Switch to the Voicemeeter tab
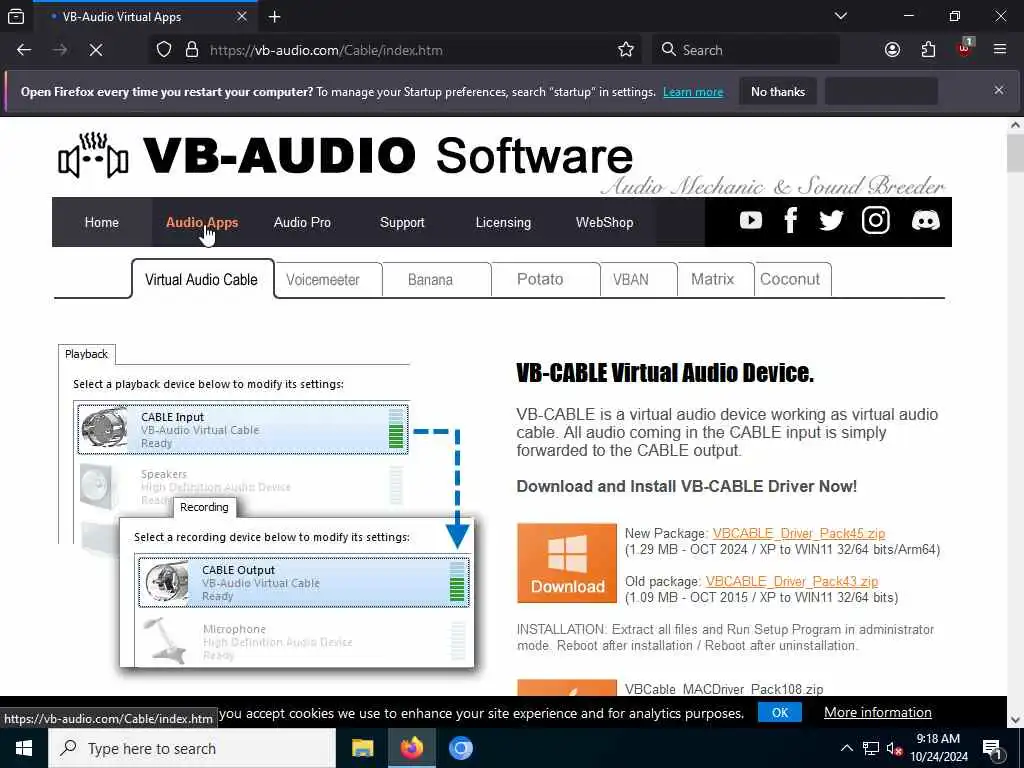Viewport: 1024px width, 768px height. 323,280
